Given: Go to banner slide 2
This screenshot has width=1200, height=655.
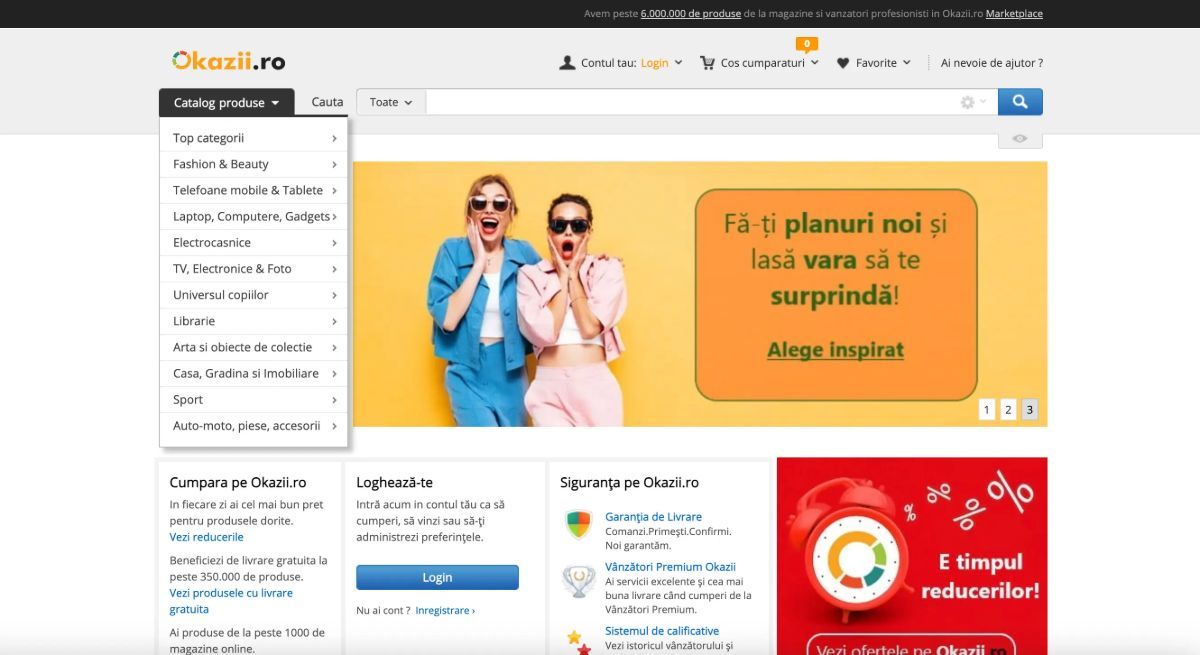Looking at the screenshot, I should [1008, 409].
